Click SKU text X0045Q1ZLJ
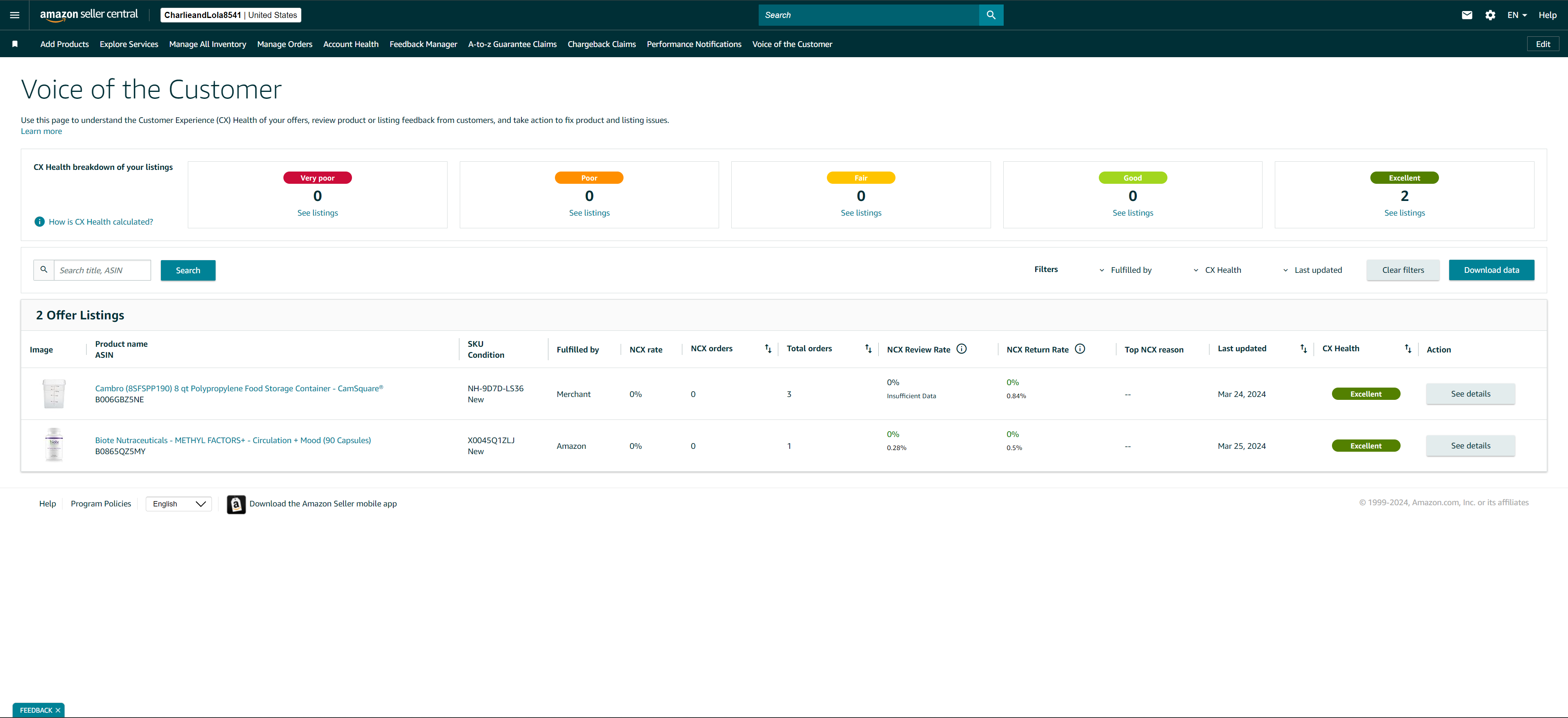 491,440
